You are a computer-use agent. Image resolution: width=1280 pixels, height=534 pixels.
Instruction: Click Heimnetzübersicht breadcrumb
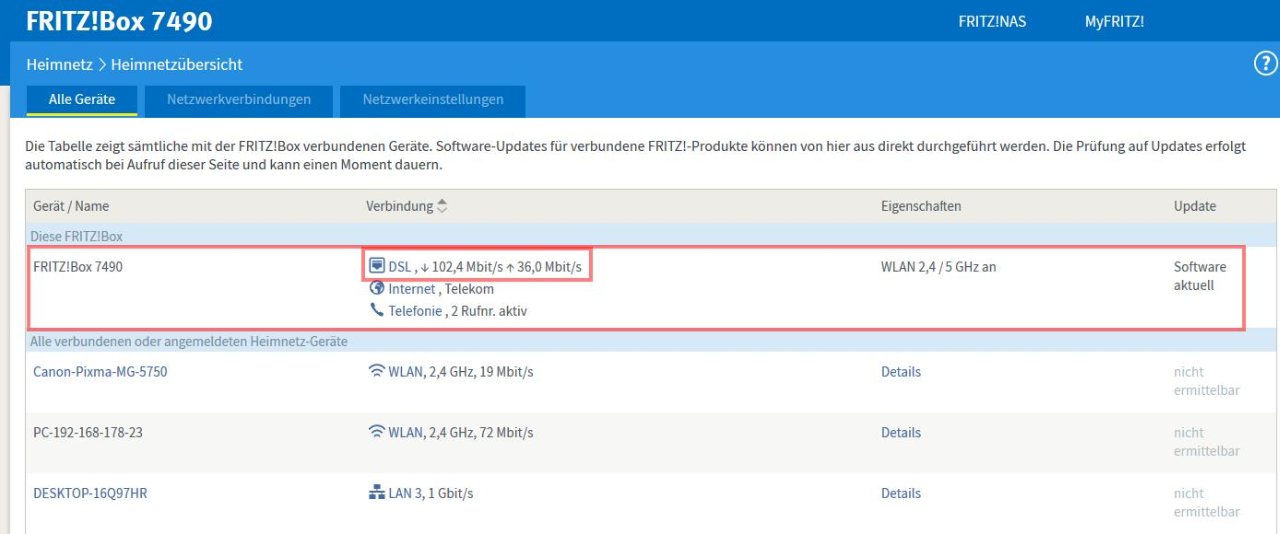(177, 64)
